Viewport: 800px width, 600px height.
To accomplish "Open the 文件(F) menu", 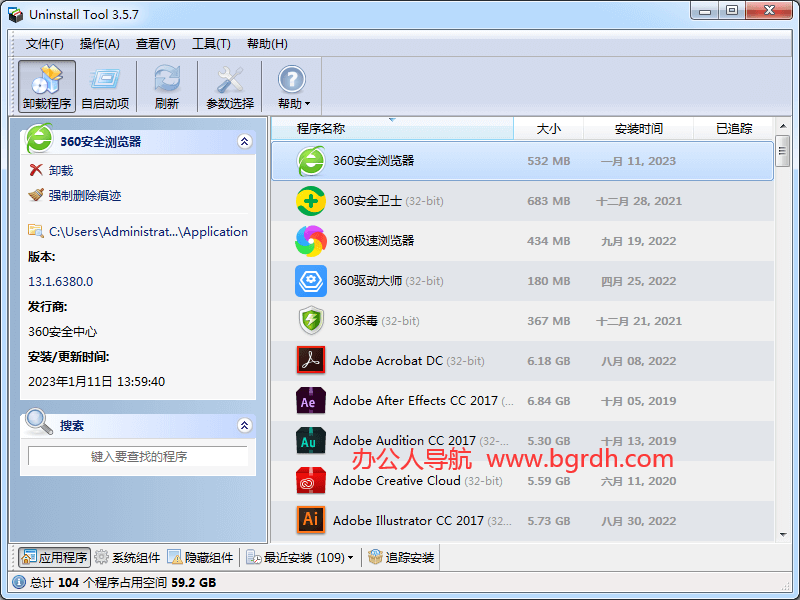I will click(45, 44).
